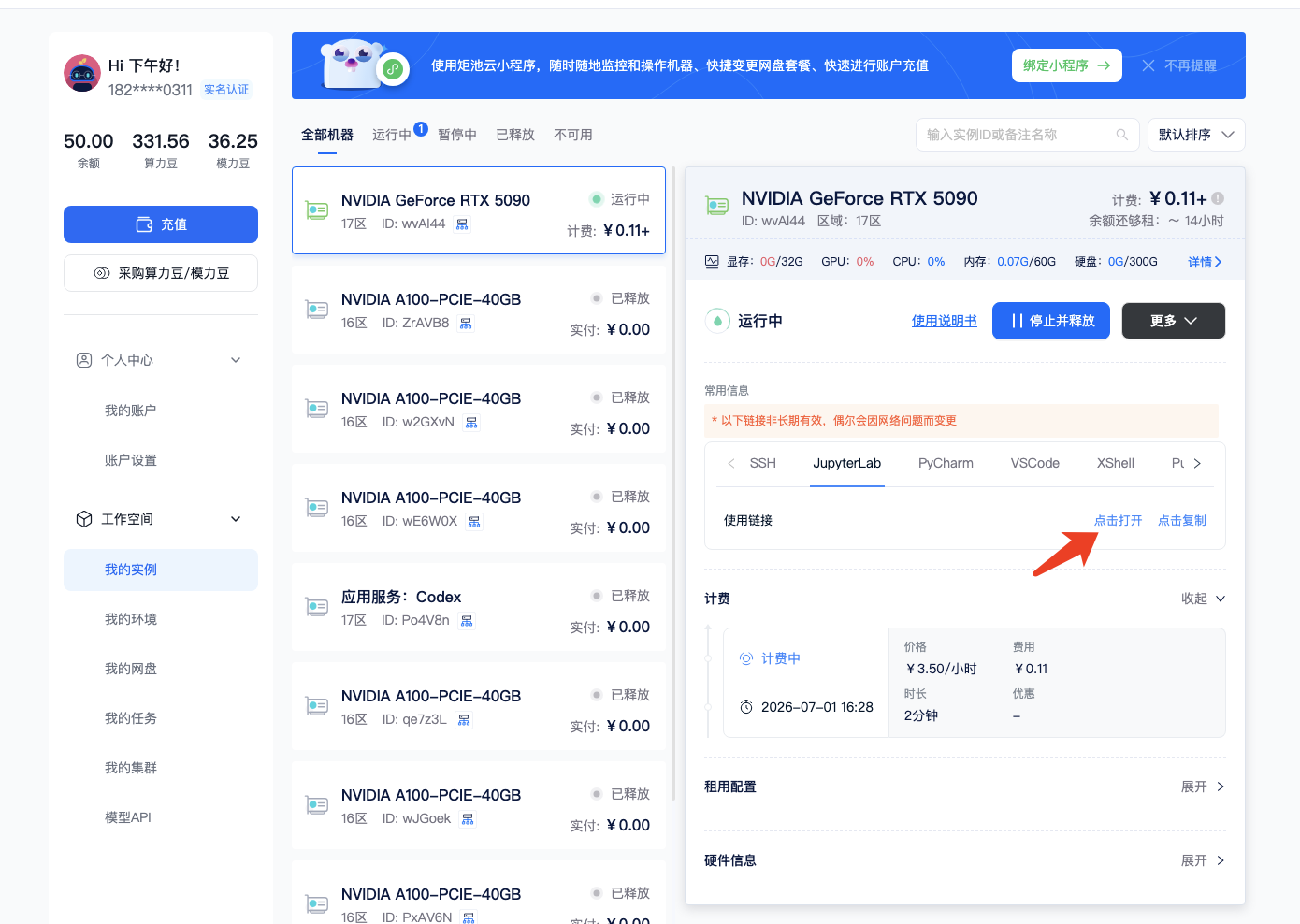Viewport: 1300px width, 924px height.
Task: Switch to 暂停中 tab
Action: pos(457,135)
